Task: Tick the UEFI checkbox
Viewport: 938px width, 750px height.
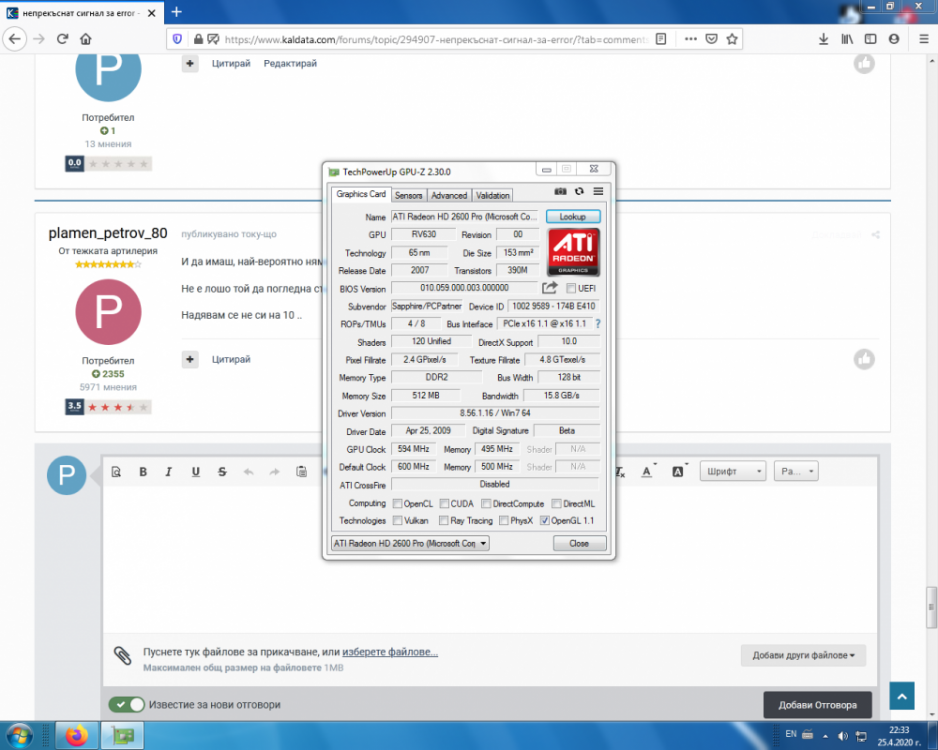Action: [x=571, y=288]
